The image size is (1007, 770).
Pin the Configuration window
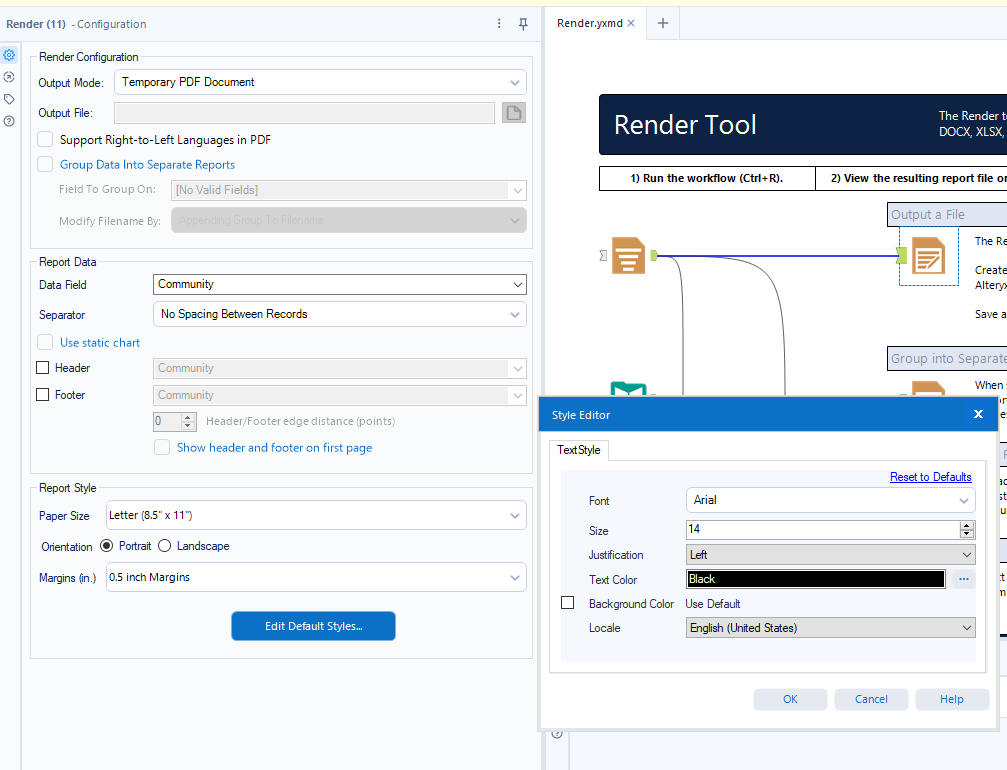(x=522, y=23)
